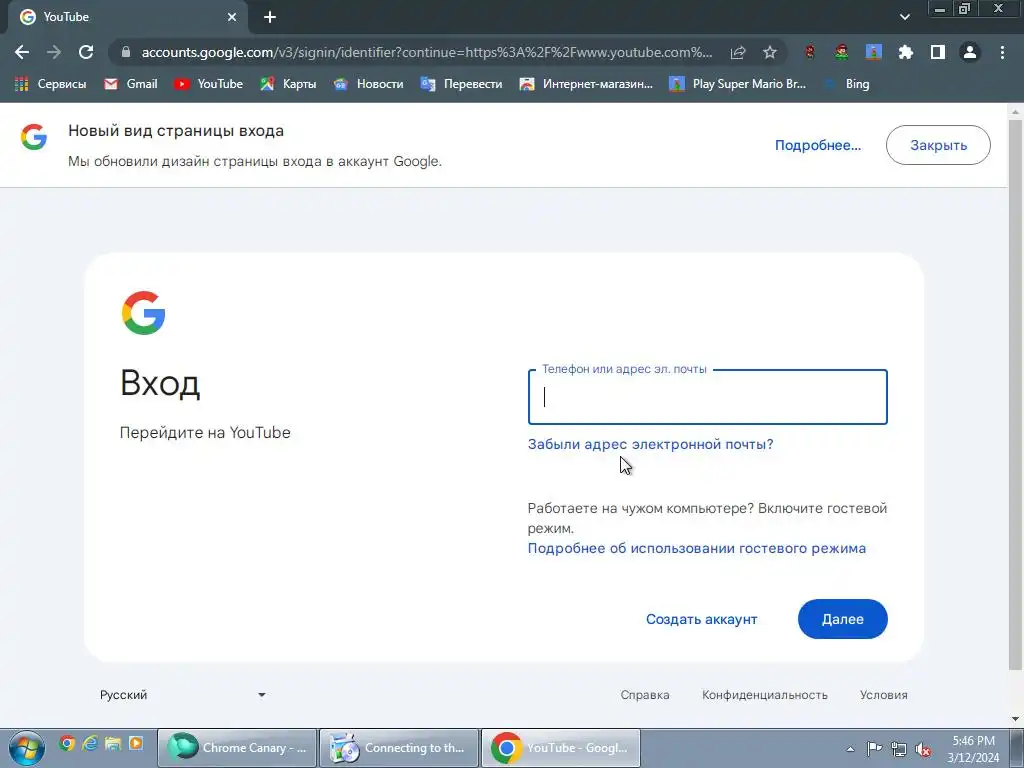Image resolution: width=1024 pixels, height=768 pixels.
Task: Open the Windows Start menu
Action: tap(27, 748)
